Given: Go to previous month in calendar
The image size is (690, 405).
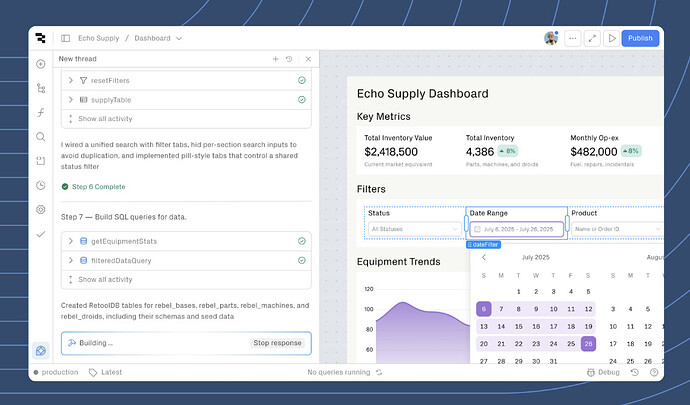Looking at the screenshot, I should pos(484,257).
